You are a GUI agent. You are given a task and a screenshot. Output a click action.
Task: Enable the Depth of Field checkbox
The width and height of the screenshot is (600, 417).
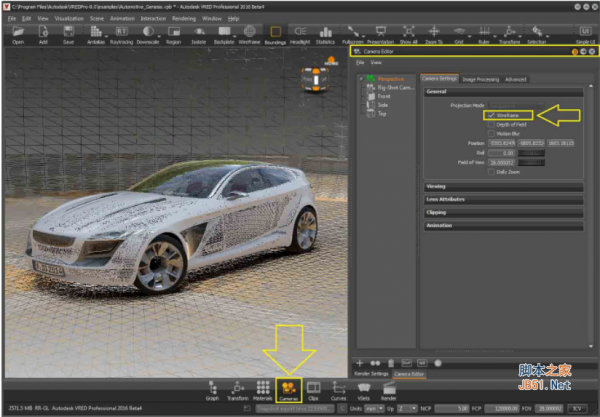(489, 123)
